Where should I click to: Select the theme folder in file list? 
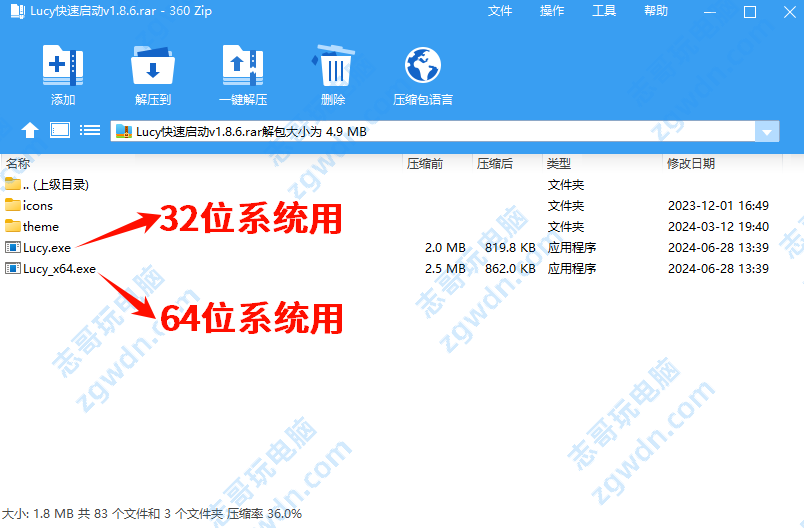pyautogui.click(x=40, y=226)
